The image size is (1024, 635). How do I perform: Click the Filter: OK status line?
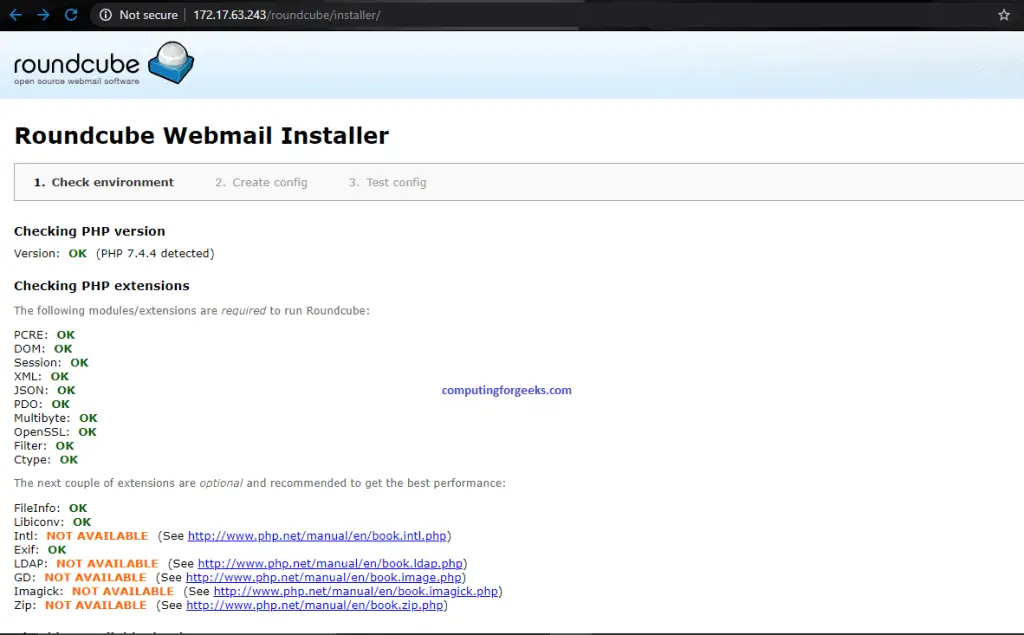44,446
